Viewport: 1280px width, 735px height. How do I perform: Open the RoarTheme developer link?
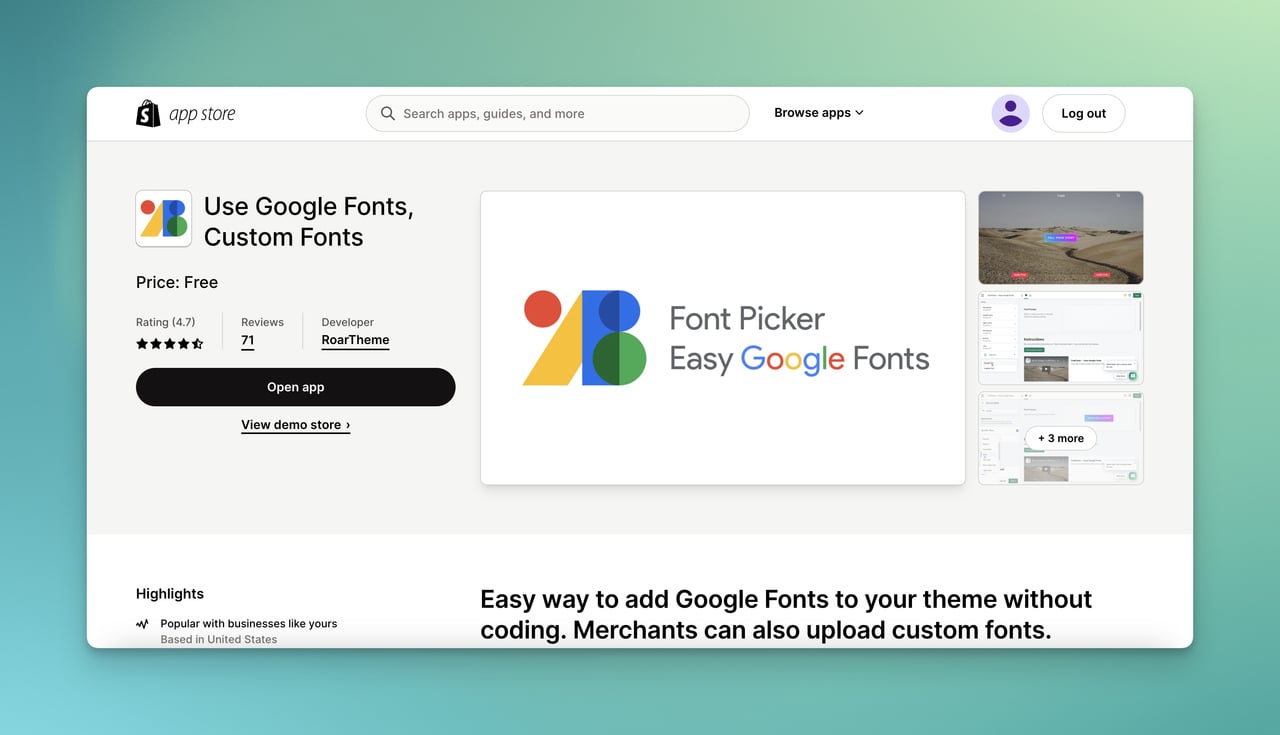tap(355, 340)
